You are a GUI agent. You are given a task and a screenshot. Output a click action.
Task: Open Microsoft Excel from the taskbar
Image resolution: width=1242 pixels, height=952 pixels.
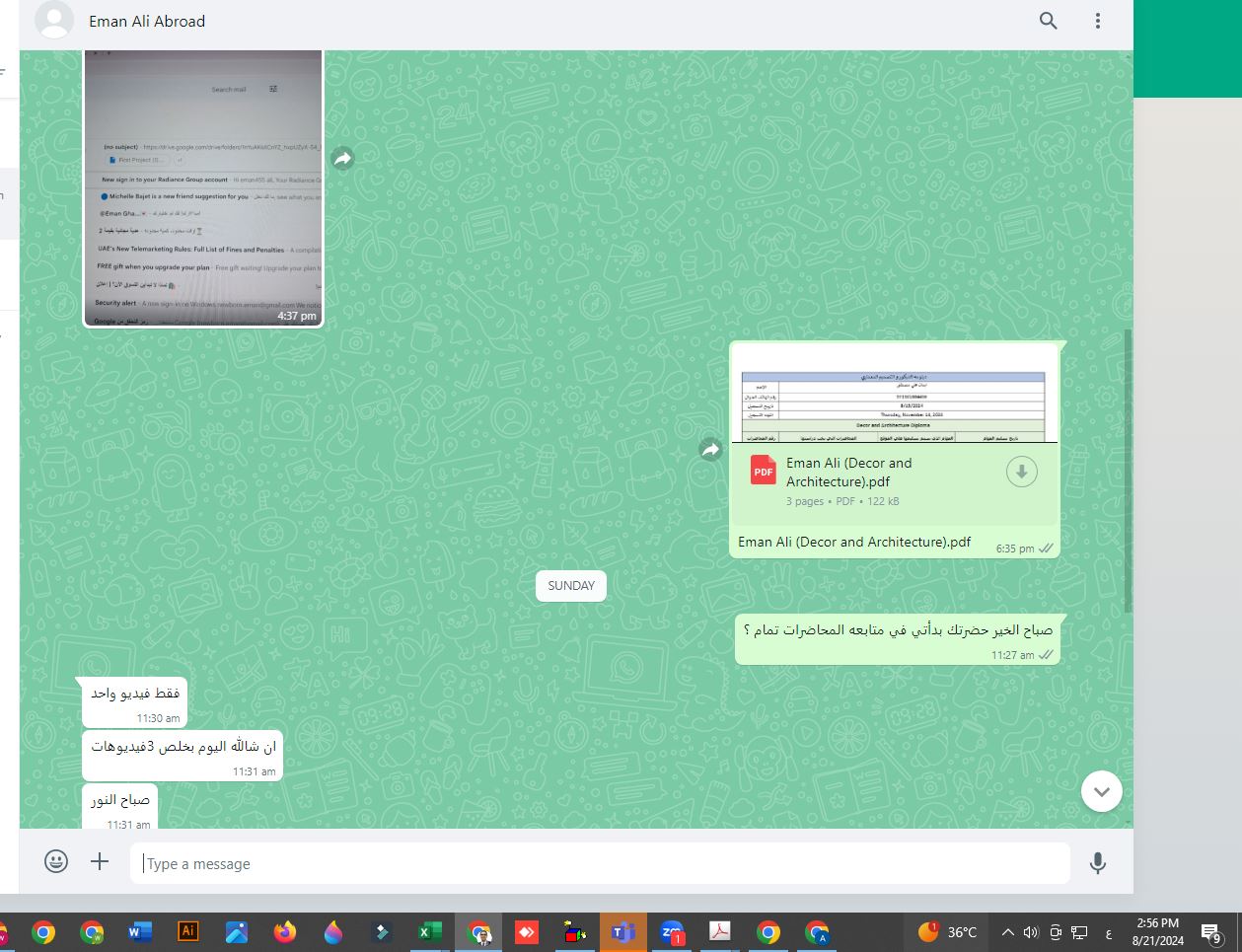click(x=429, y=932)
